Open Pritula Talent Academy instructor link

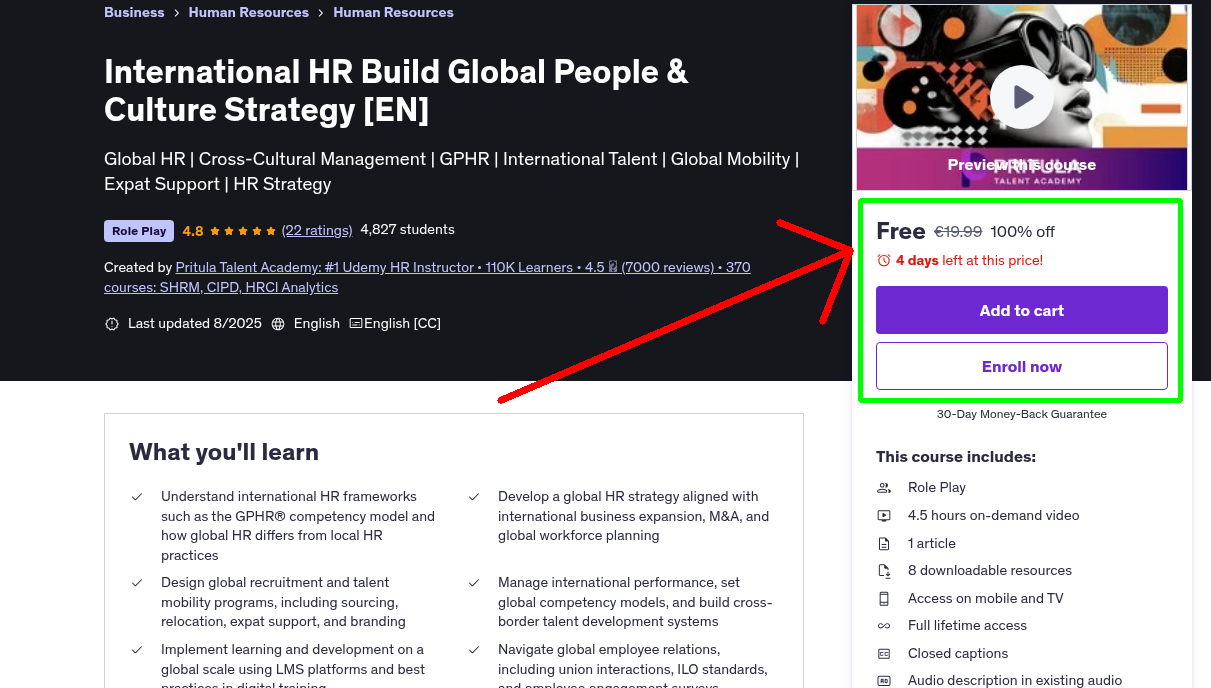point(427,277)
